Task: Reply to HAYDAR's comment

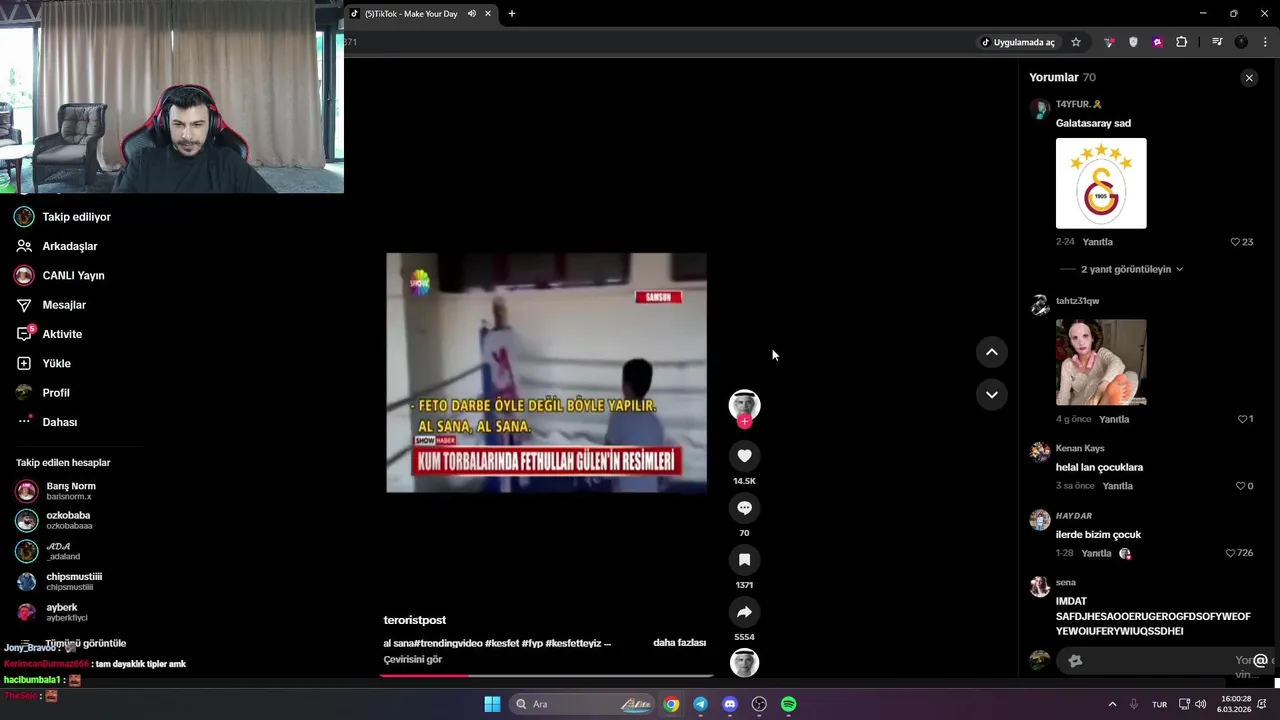Action: pyautogui.click(x=1096, y=553)
